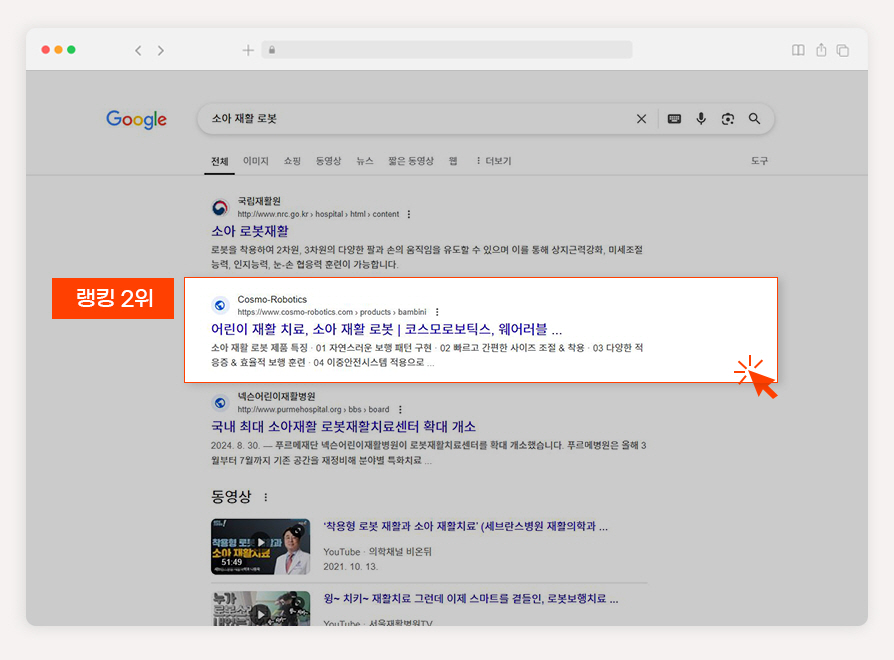The image size is (894, 660).
Task: Open 소아 로봇재활 result link
Action: pos(250,231)
